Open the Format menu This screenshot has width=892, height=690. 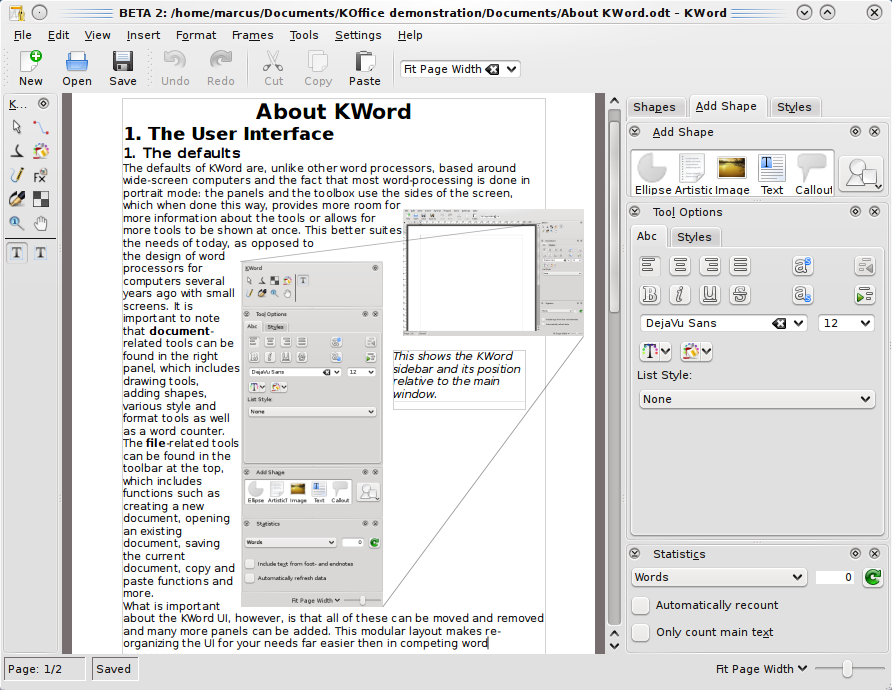(196, 35)
